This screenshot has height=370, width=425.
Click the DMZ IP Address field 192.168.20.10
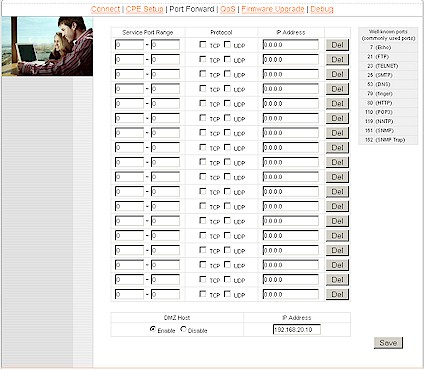tap(297, 330)
